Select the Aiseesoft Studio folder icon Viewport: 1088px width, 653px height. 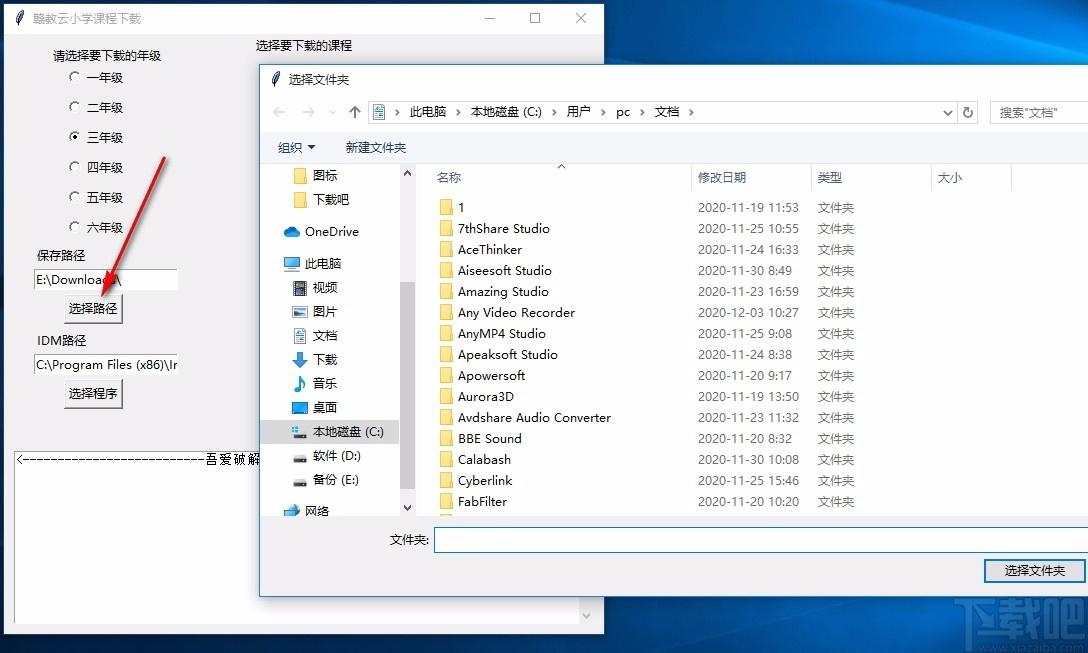click(x=446, y=271)
